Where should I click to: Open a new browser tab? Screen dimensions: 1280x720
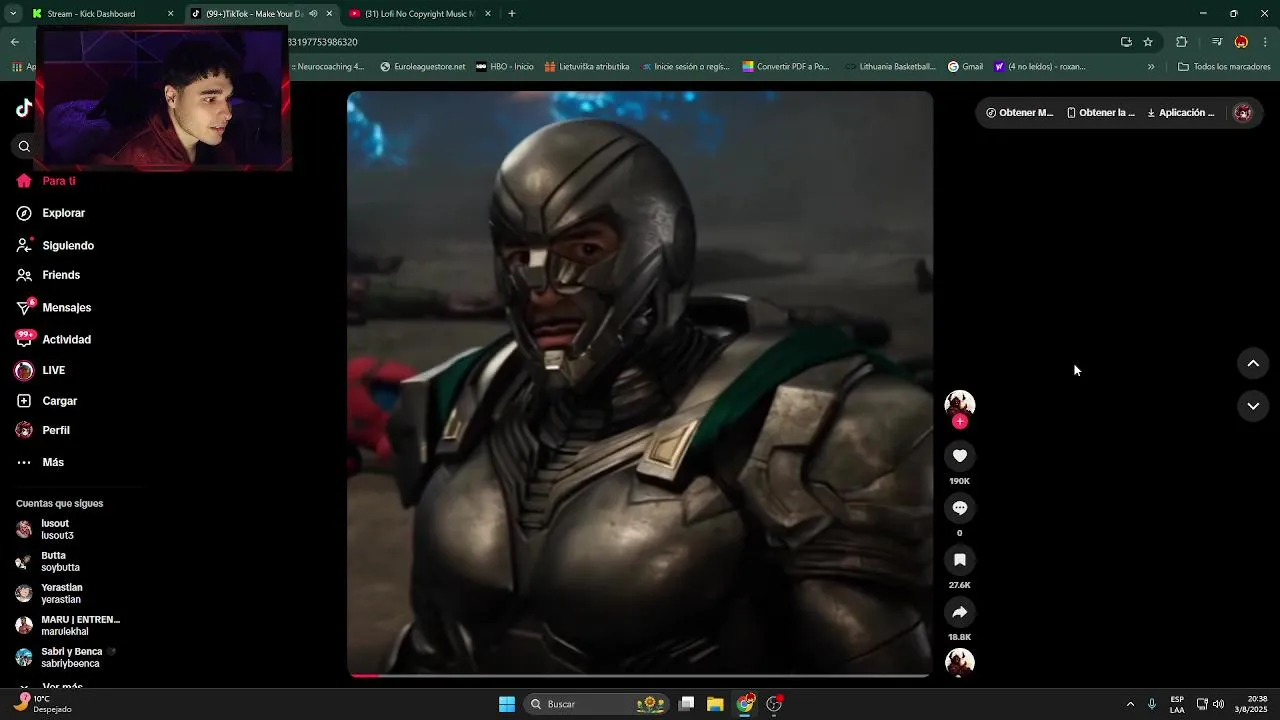(x=511, y=14)
